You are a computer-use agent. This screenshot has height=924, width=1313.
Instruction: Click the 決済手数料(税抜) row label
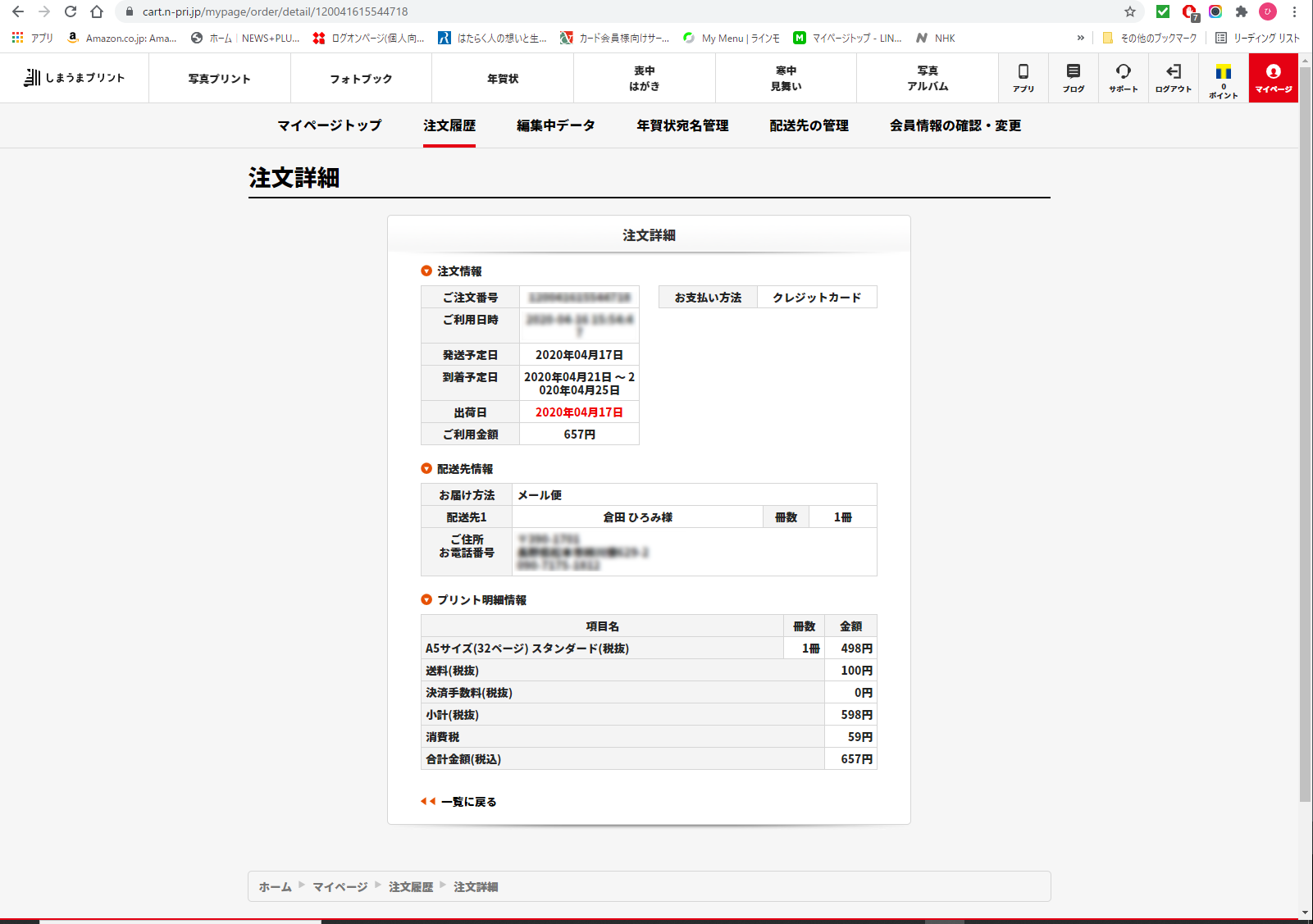point(469,693)
